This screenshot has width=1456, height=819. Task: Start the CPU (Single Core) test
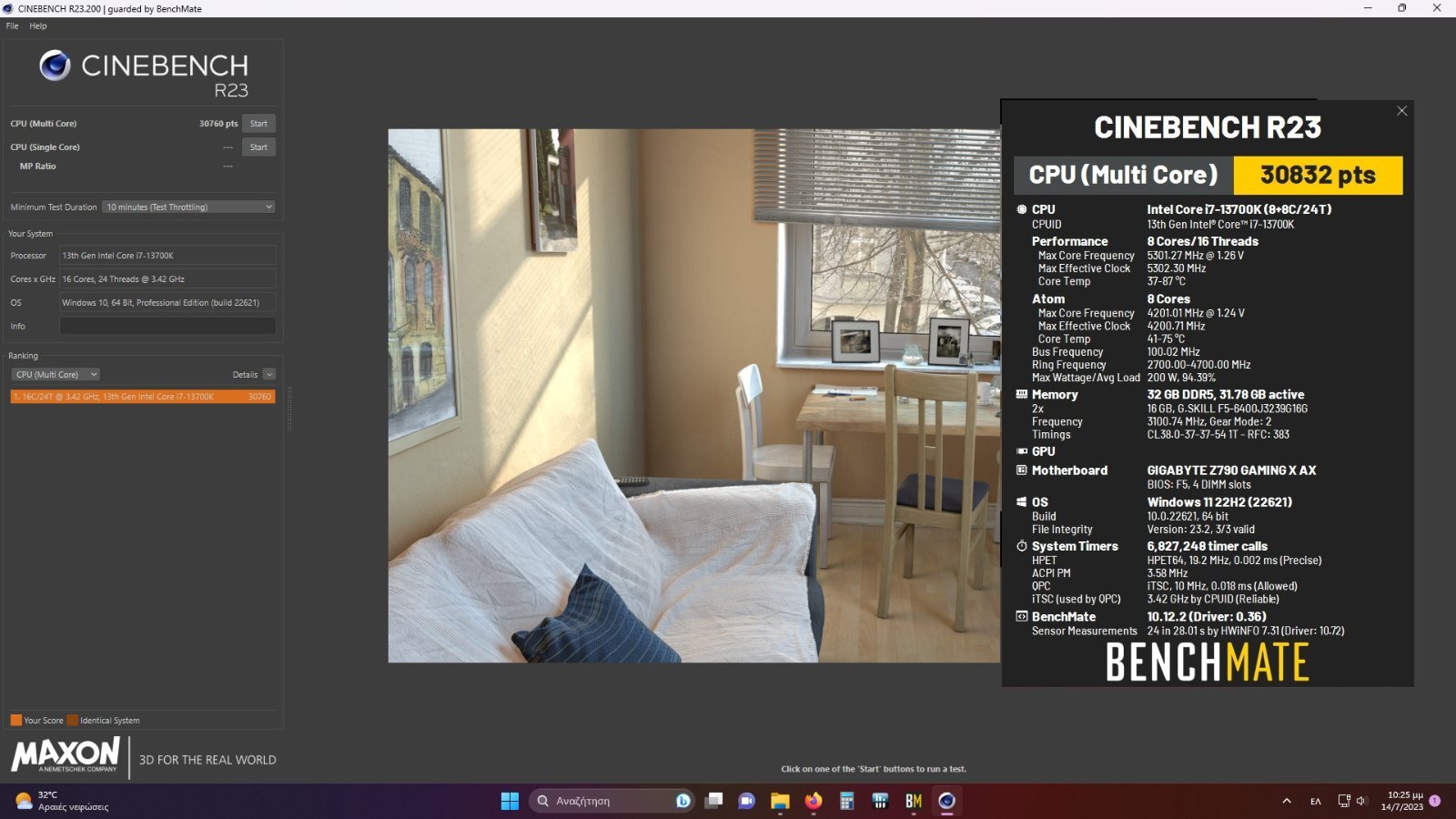pyautogui.click(x=258, y=147)
